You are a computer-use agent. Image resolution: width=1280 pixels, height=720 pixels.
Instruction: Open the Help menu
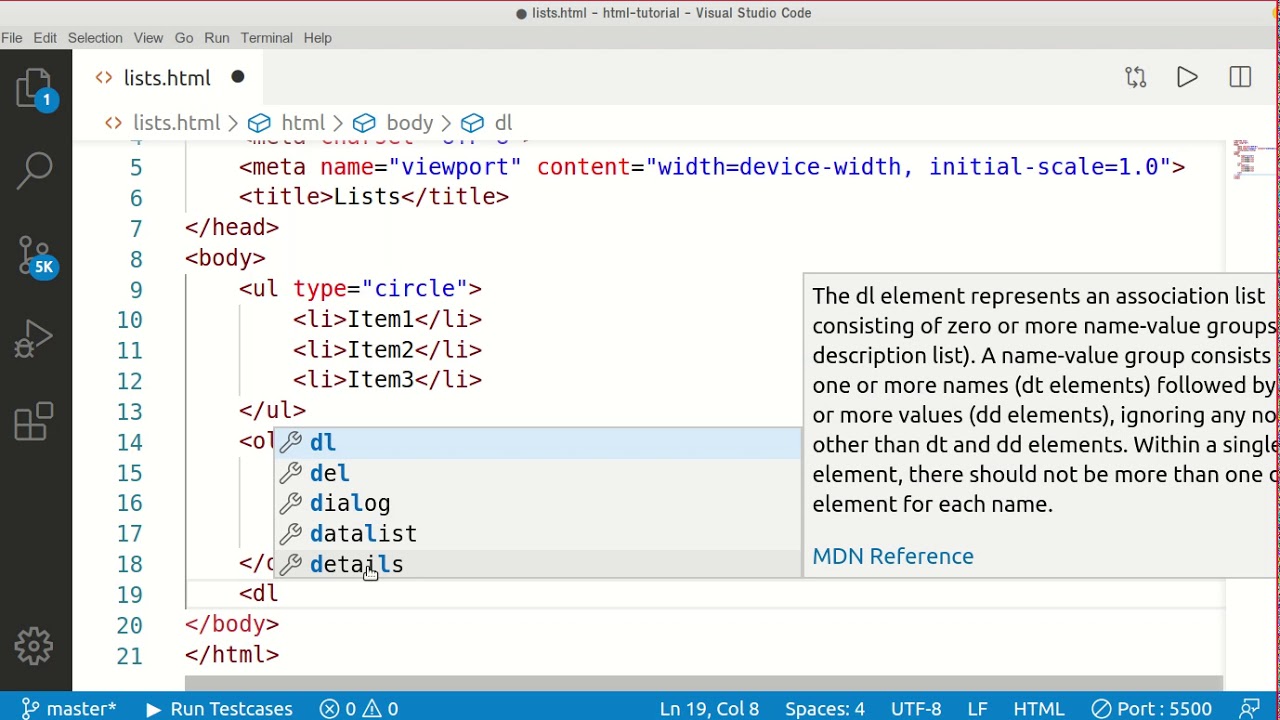tap(318, 38)
